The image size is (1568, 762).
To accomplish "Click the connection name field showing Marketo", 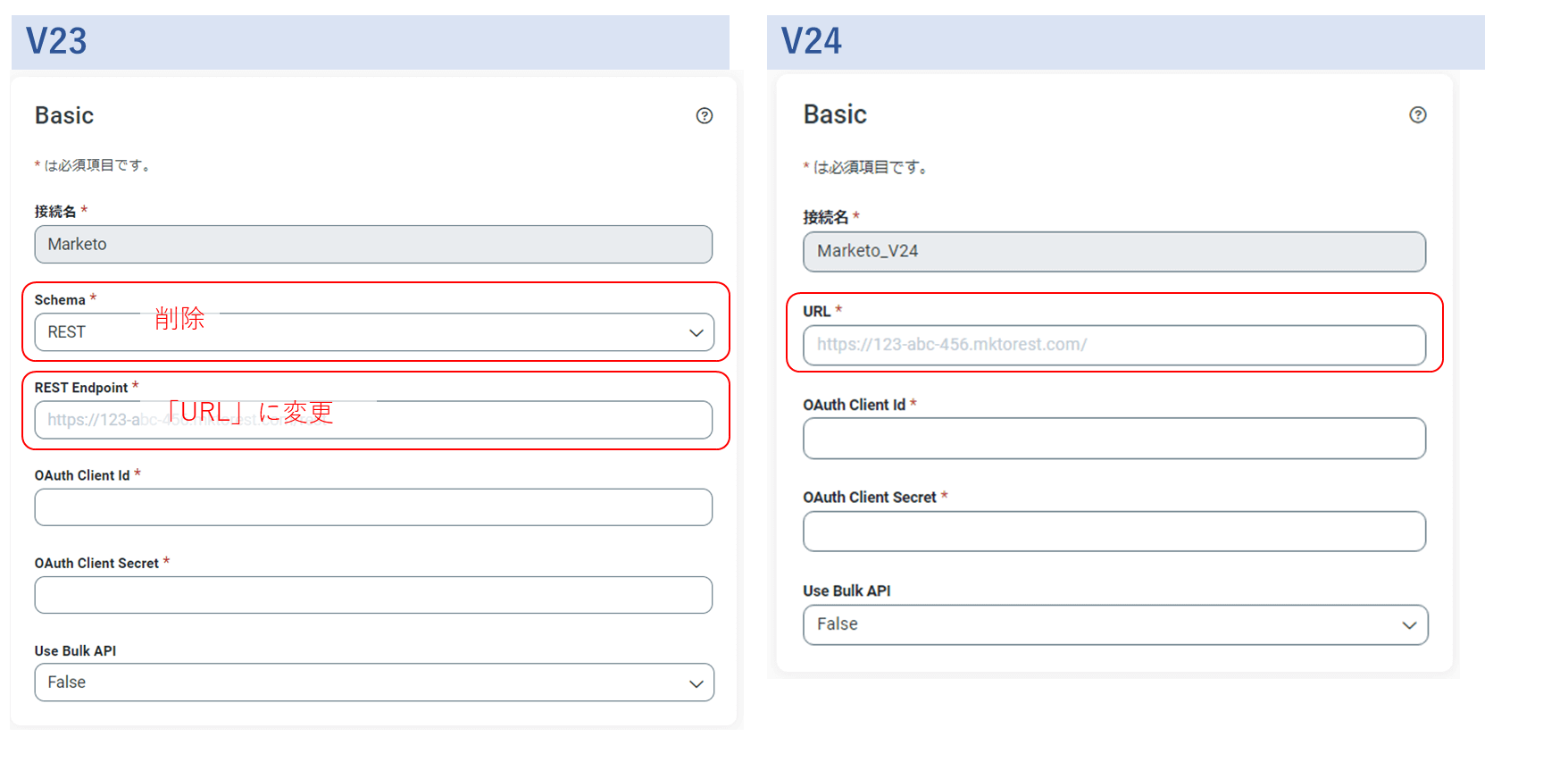I will pyautogui.click(x=373, y=245).
